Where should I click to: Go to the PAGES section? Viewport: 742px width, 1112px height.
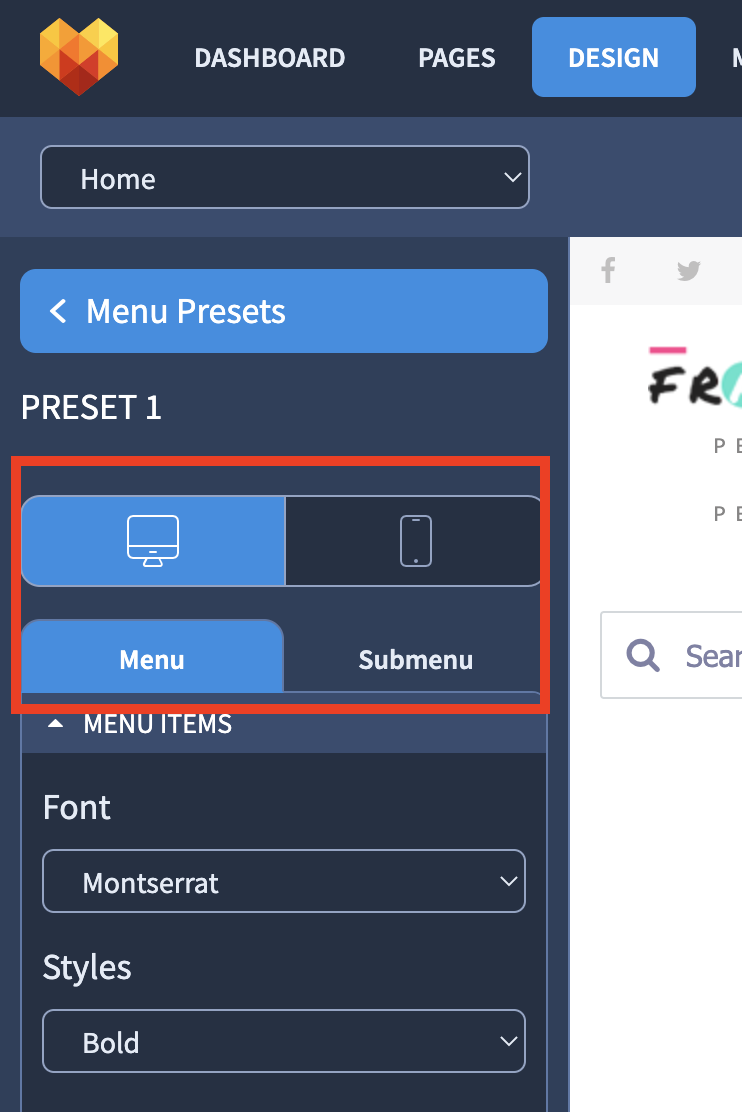coord(457,57)
